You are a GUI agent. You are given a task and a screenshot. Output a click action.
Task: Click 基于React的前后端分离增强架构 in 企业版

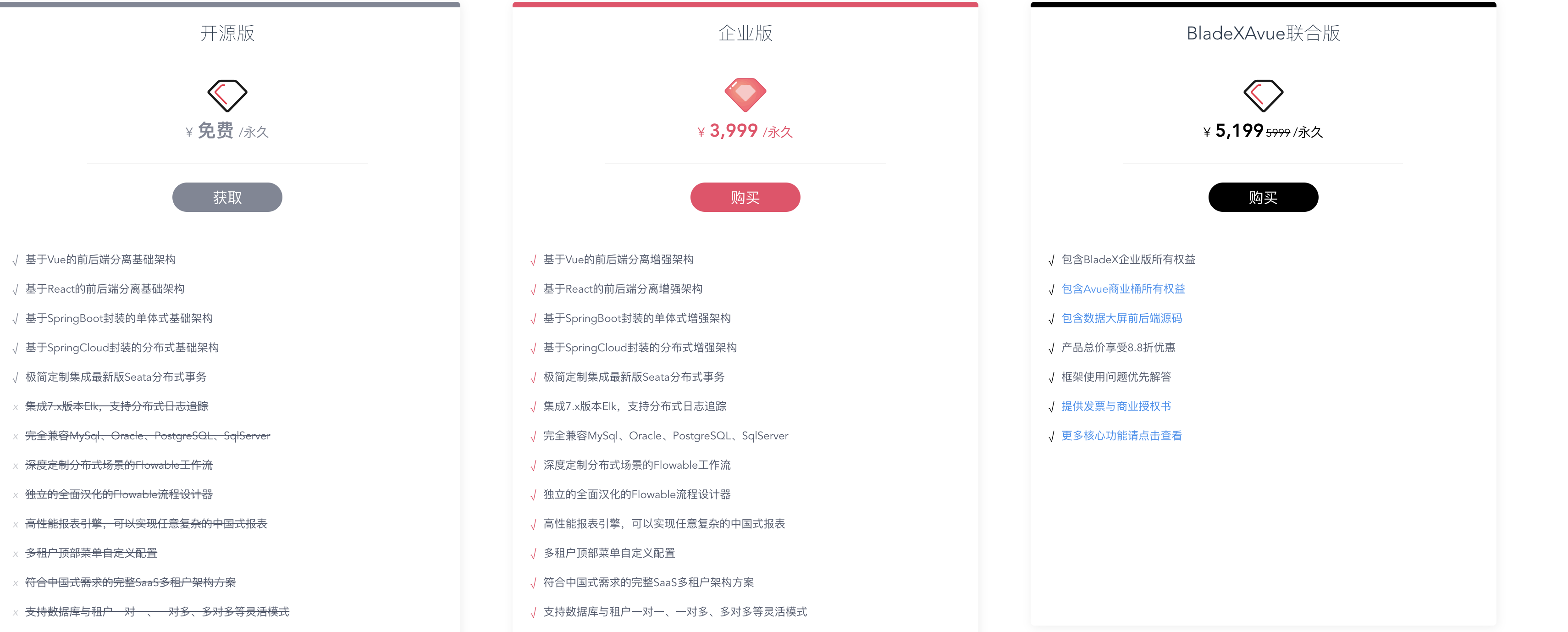(x=623, y=288)
